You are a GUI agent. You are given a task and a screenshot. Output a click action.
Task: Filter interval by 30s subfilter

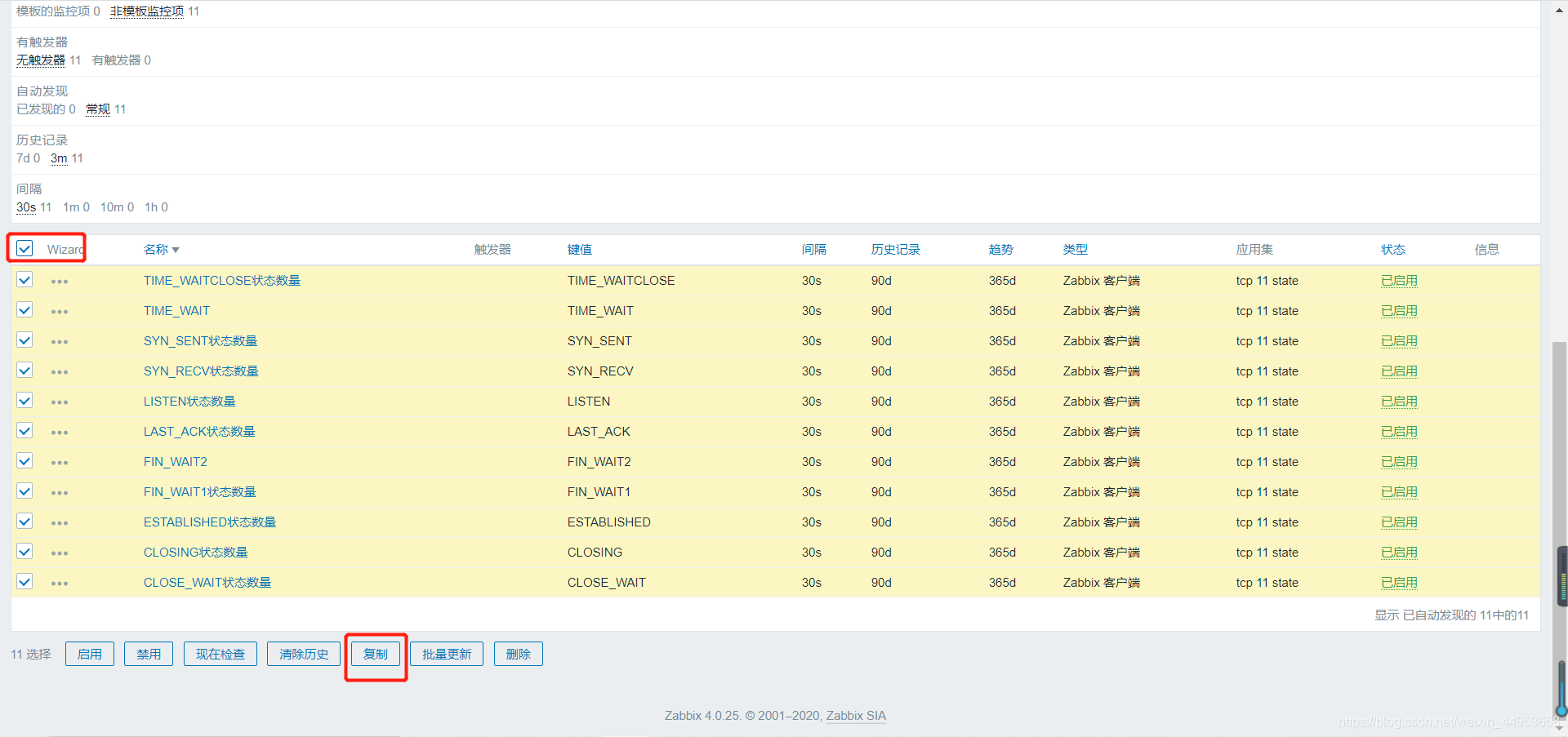point(26,207)
